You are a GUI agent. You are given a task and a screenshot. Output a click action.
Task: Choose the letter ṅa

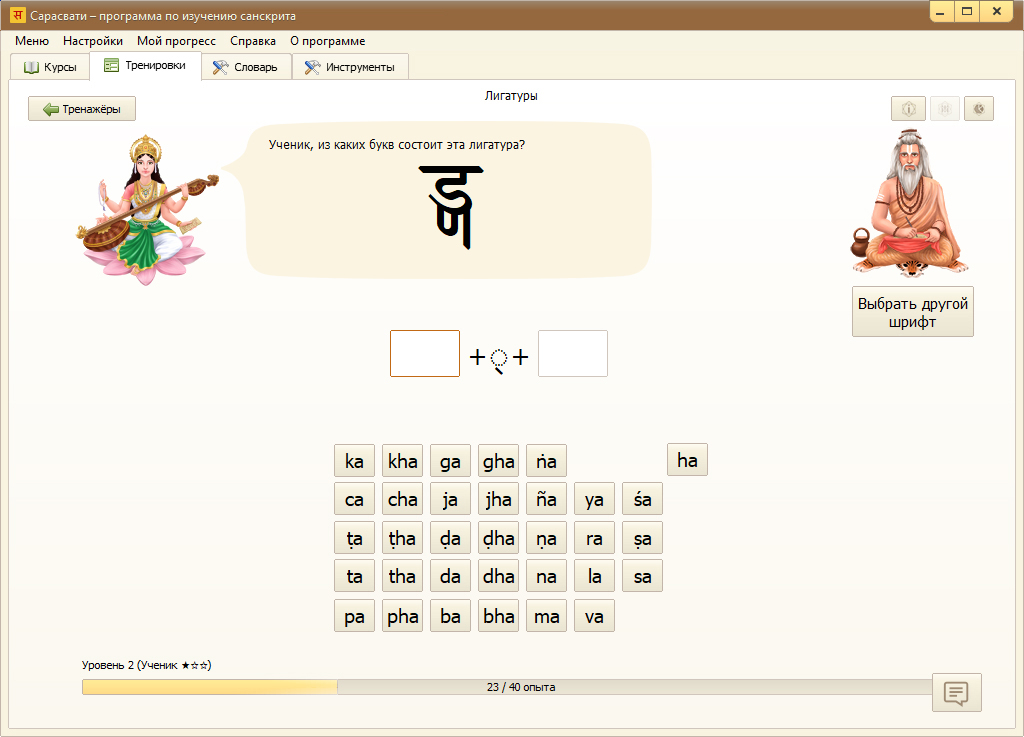click(x=546, y=461)
